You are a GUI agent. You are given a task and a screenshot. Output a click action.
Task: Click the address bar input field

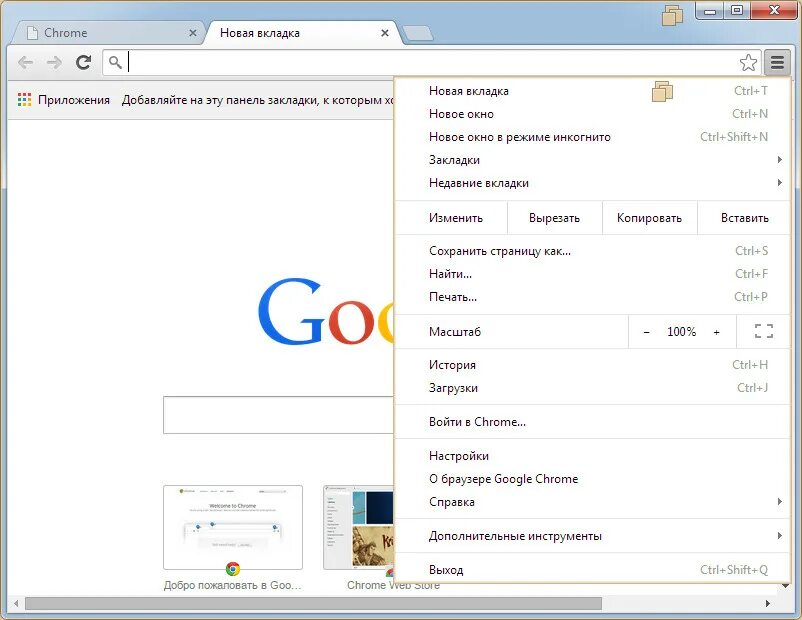click(432, 62)
